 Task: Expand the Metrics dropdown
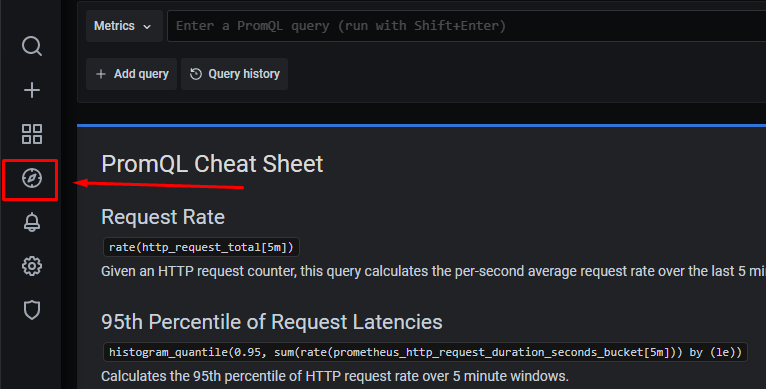[124, 26]
